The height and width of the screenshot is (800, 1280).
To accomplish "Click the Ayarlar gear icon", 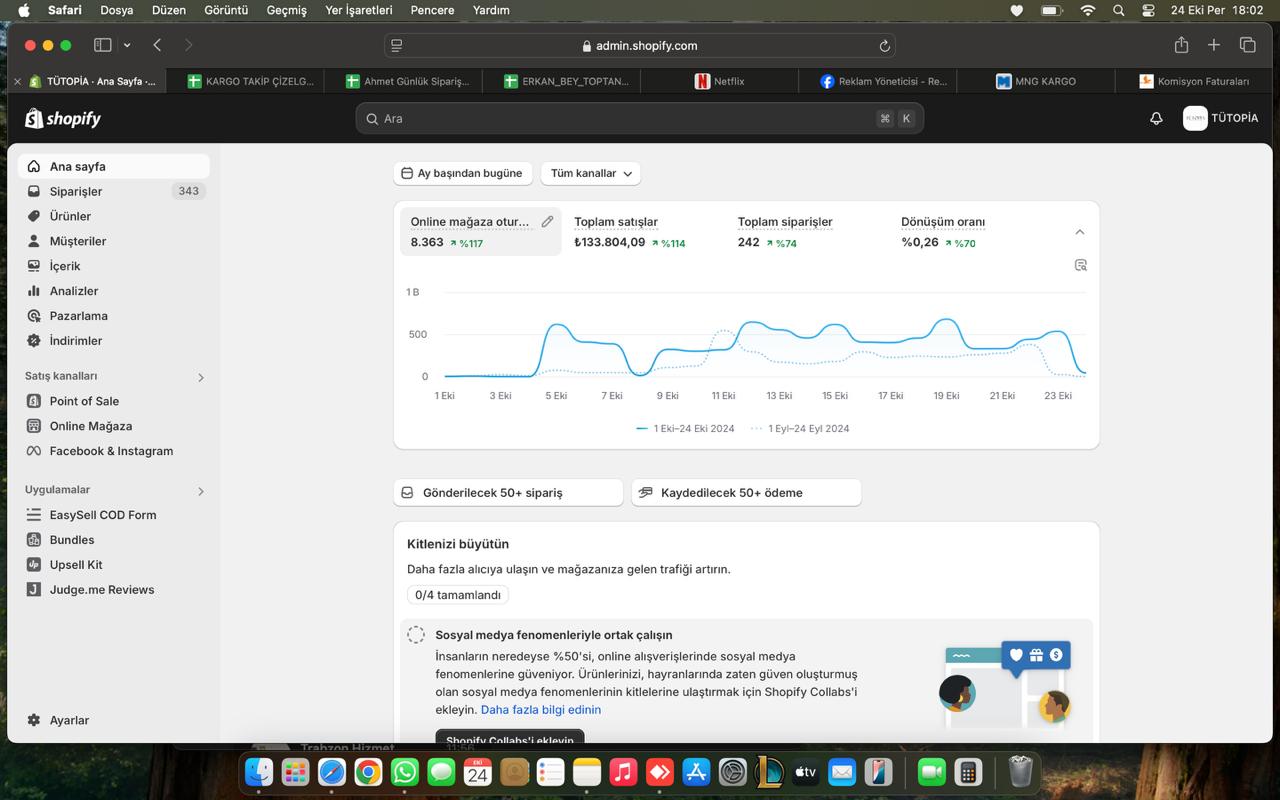I will click(x=34, y=720).
